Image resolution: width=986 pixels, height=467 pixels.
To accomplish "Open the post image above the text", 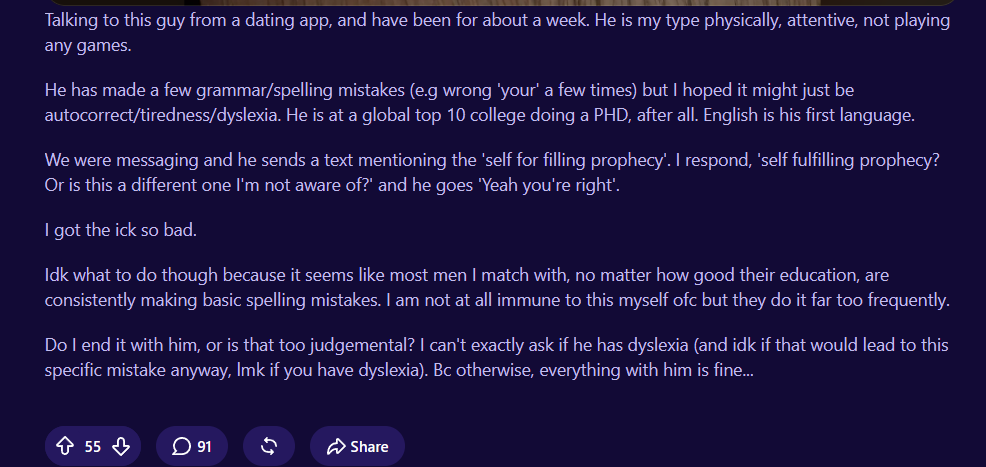I will click(x=502, y=3).
